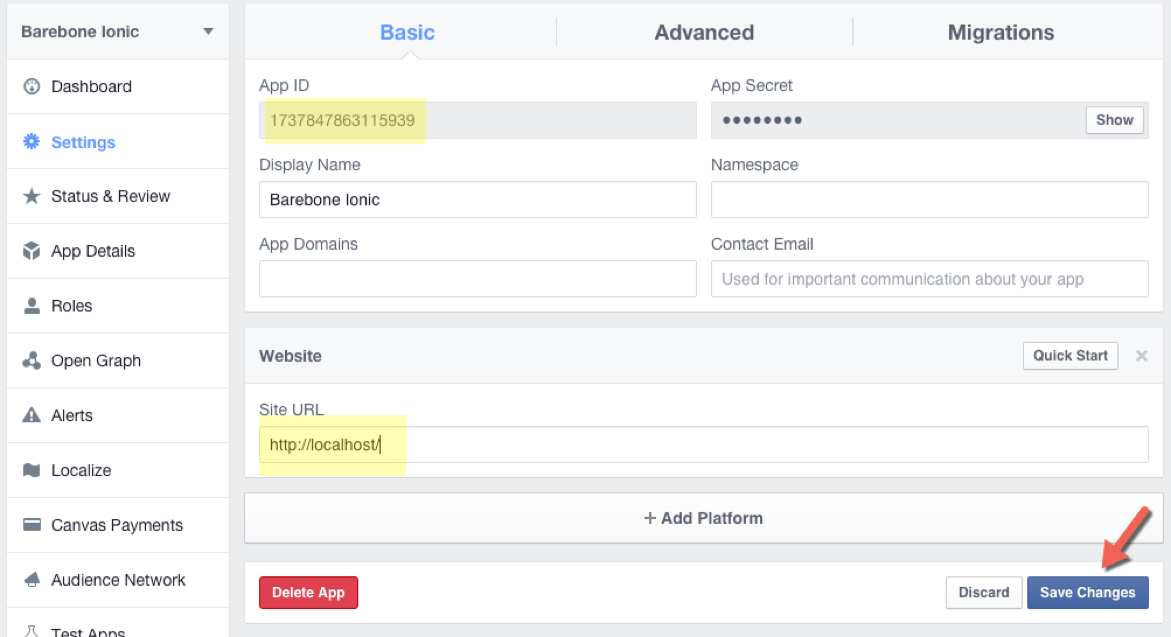The image size is (1171, 637).
Task: Go to Status & Review page
Action: point(118,196)
